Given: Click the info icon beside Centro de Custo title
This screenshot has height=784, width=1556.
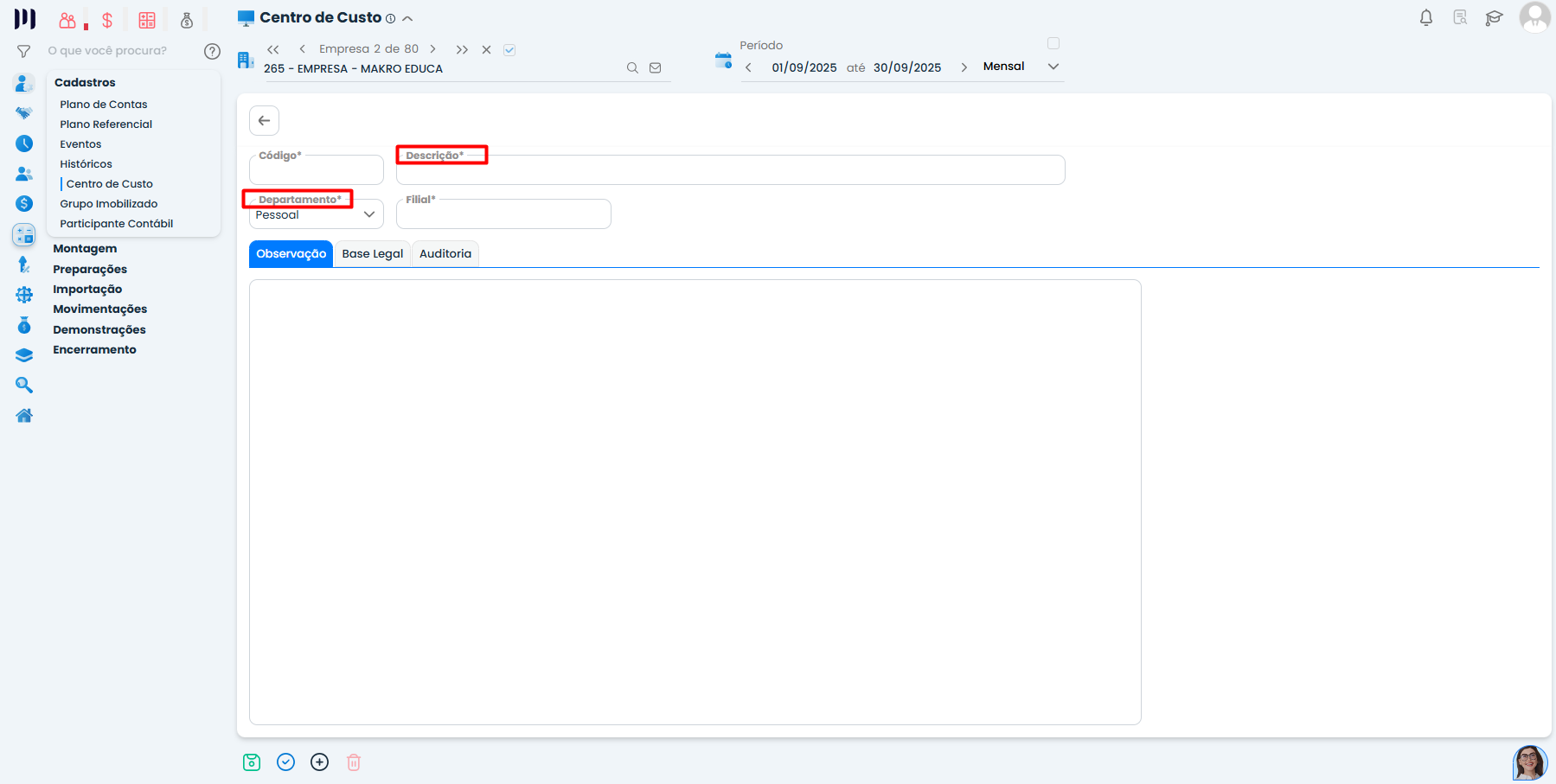Looking at the screenshot, I should click(x=390, y=18).
